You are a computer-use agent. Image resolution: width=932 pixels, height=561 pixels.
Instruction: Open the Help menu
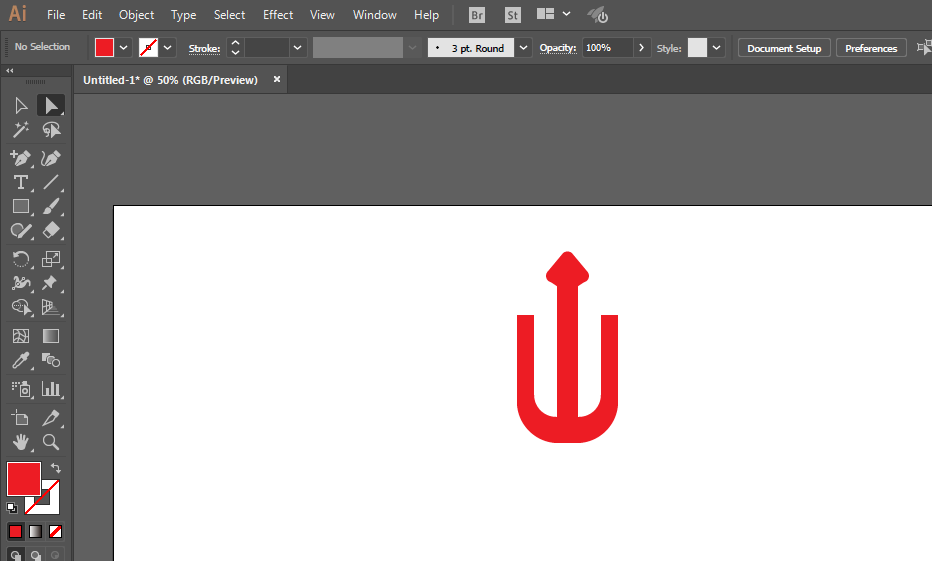click(x=426, y=15)
